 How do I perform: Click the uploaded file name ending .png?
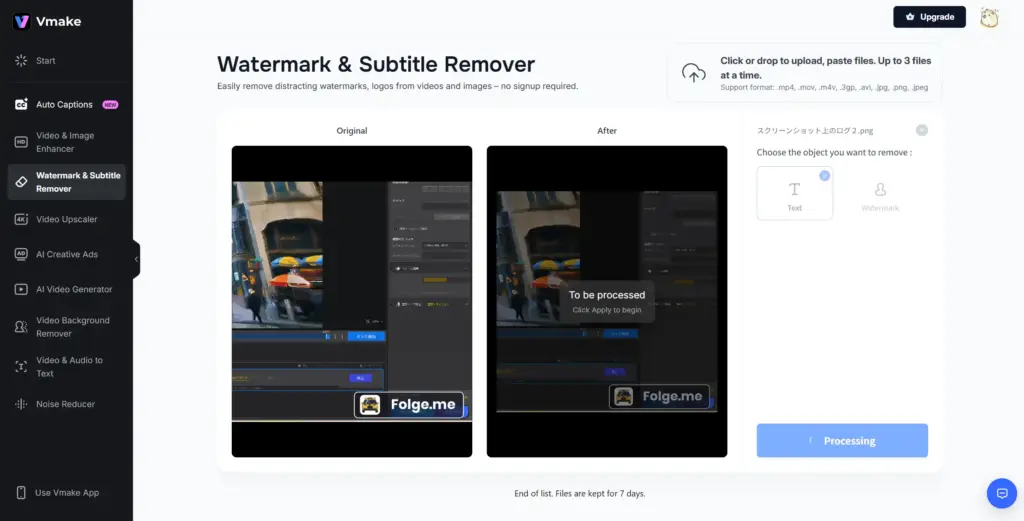tap(814, 131)
